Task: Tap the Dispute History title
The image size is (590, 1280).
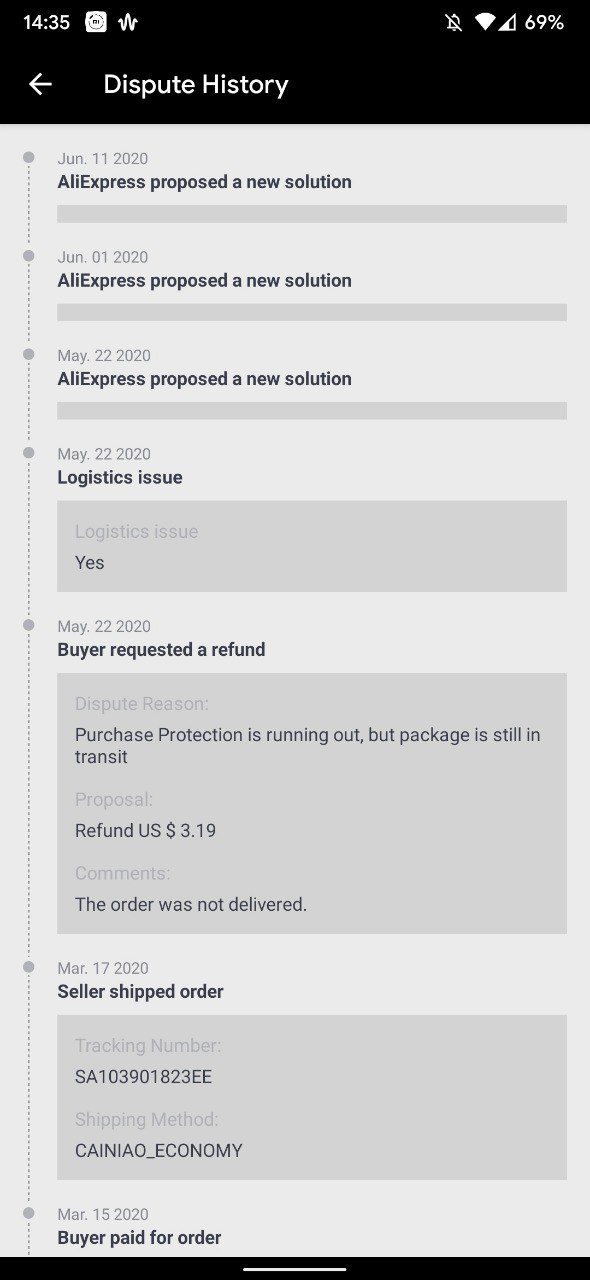Action: 196,84
